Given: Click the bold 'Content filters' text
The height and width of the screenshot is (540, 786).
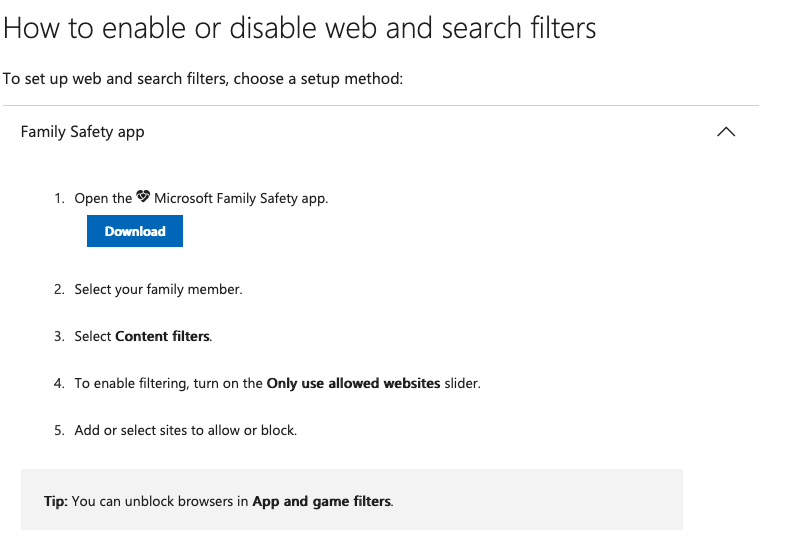Looking at the screenshot, I should click(163, 336).
